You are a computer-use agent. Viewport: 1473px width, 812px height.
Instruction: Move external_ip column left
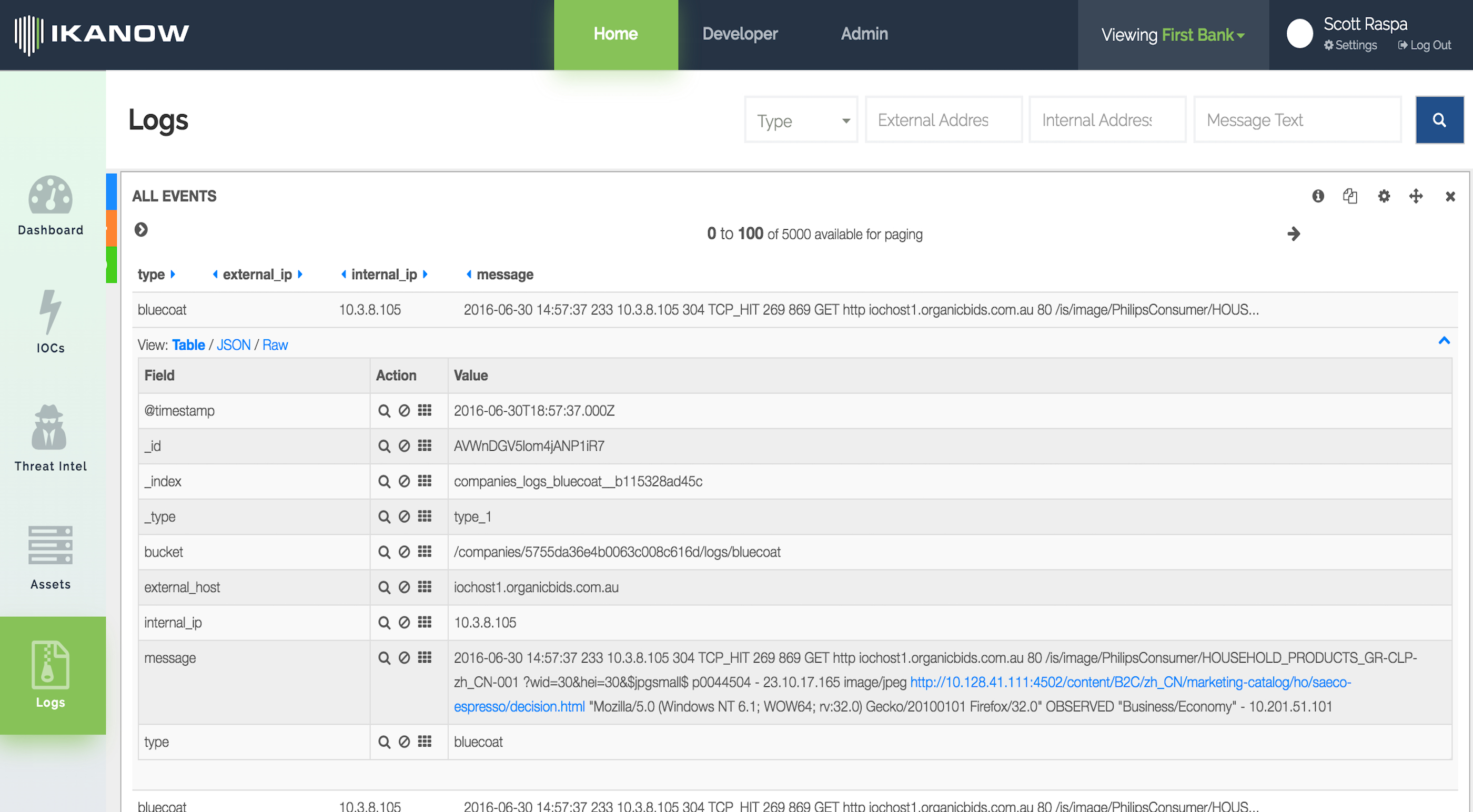click(x=215, y=275)
